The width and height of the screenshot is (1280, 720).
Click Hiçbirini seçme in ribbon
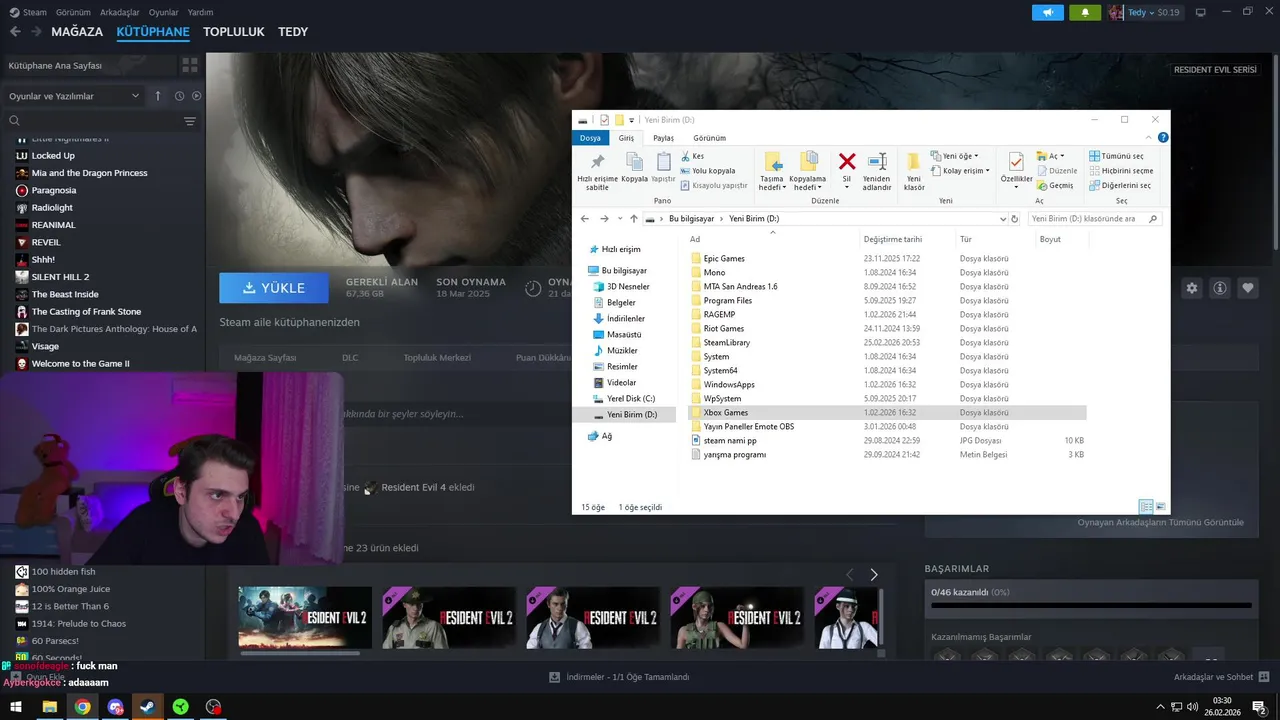[1121, 171]
